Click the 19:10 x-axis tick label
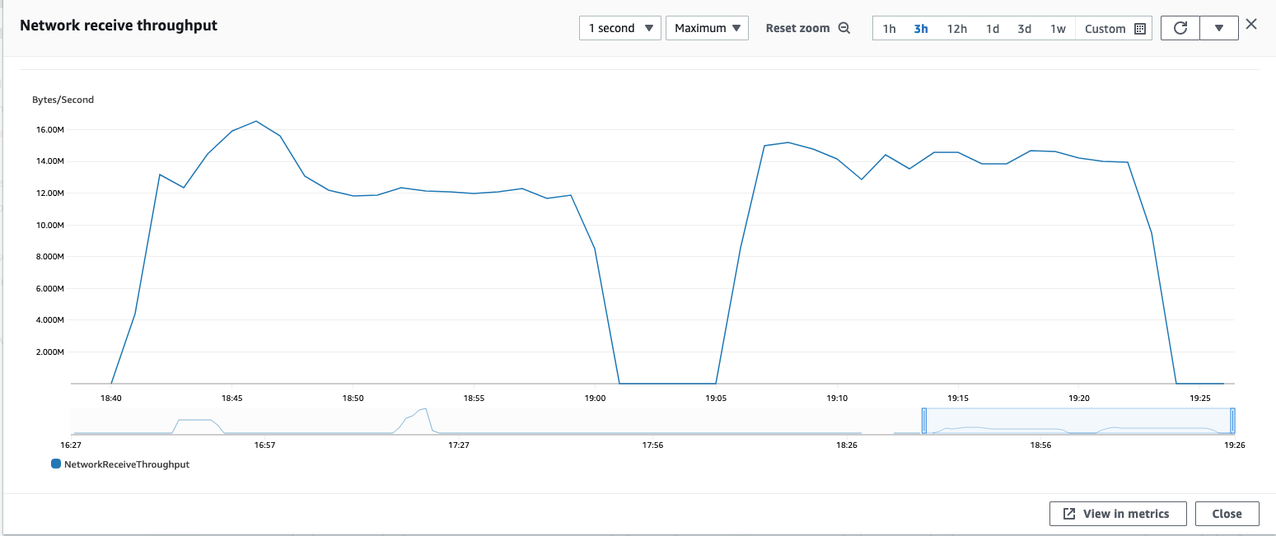Screen dimensions: 1276x536 tap(837, 398)
